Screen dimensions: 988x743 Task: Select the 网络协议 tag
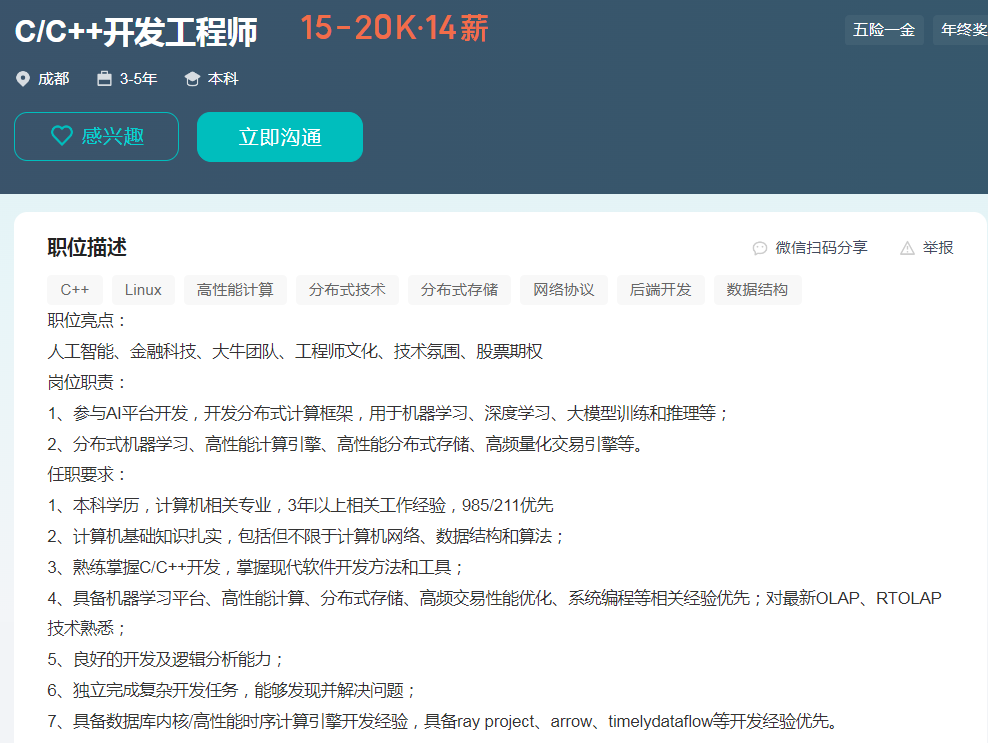pos(564,290)
